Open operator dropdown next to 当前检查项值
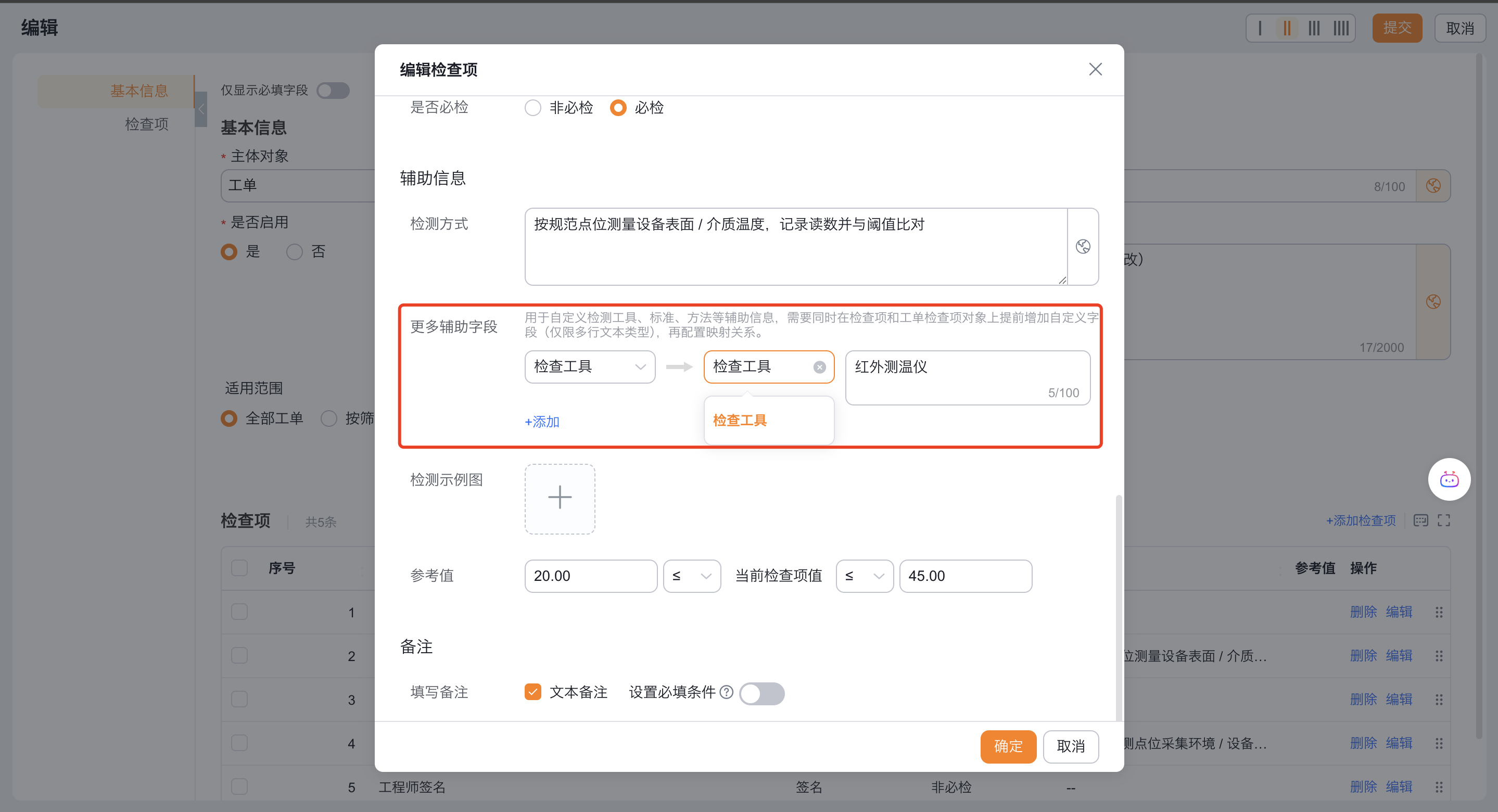The width and height of the screenshot is (1498, 812). tap(864, 576)
